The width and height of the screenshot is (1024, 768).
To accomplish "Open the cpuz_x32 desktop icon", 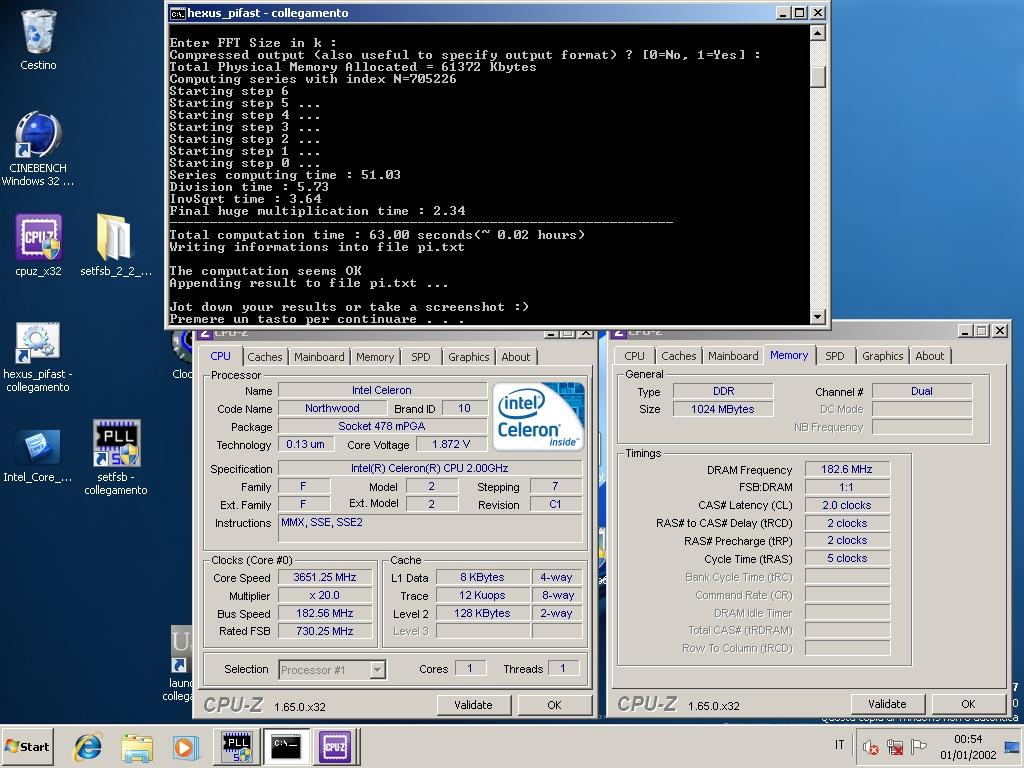I will click(38, 245).
